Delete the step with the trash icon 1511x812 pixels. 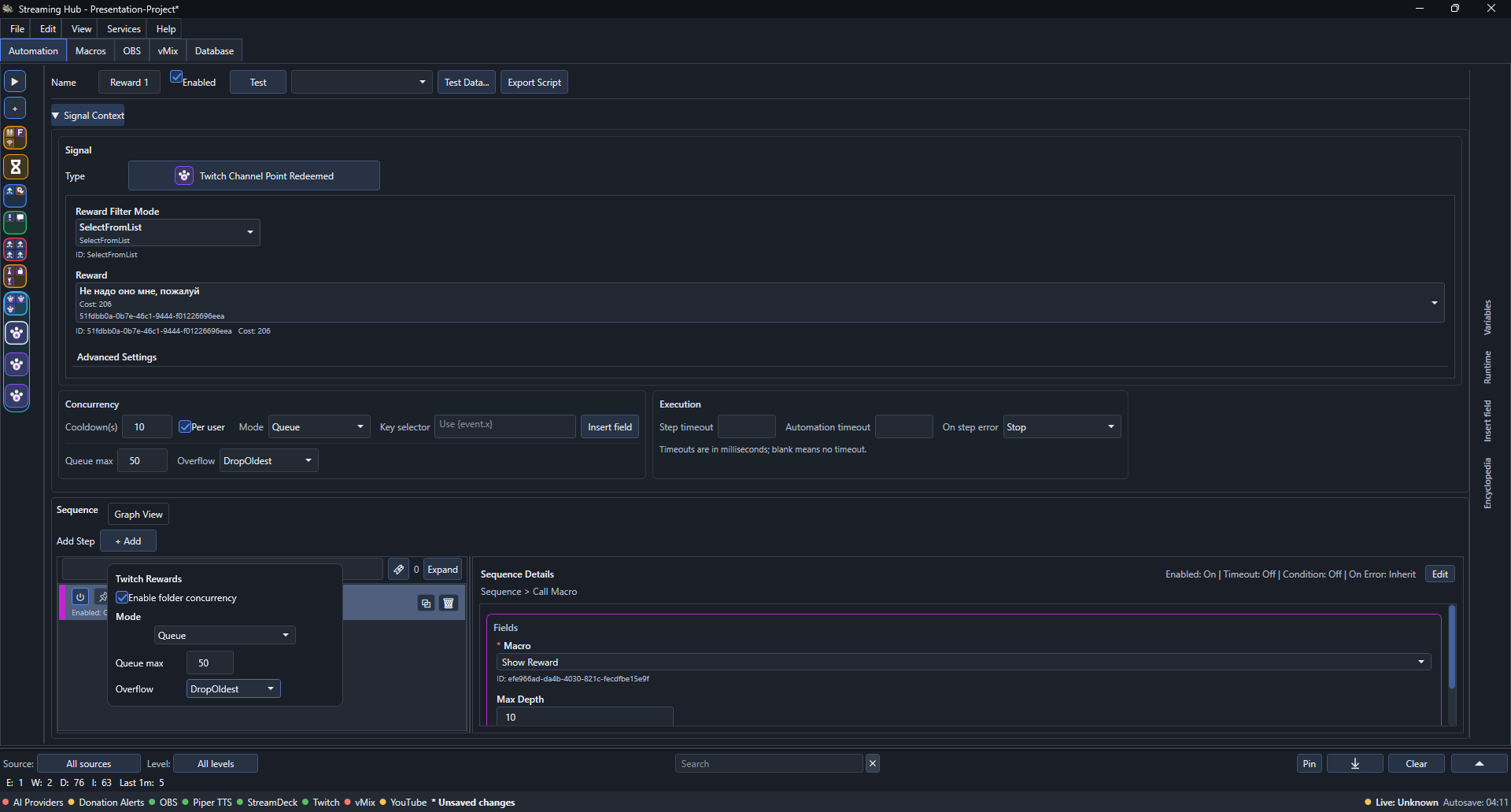pos(449,603)
